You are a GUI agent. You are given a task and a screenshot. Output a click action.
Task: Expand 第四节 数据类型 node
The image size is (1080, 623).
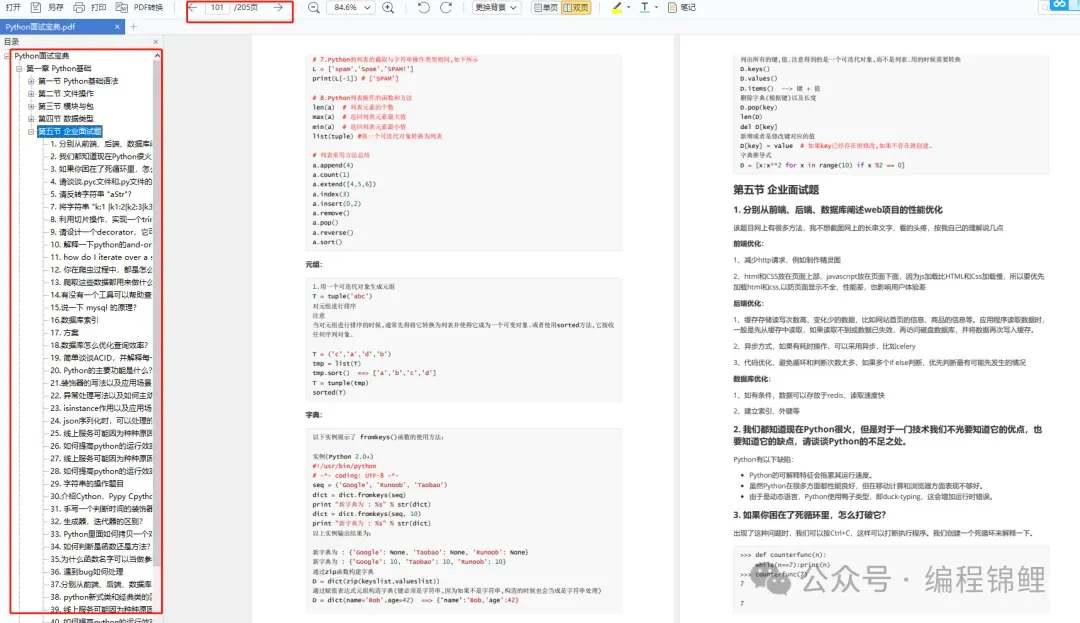click(x=31, y=118)
